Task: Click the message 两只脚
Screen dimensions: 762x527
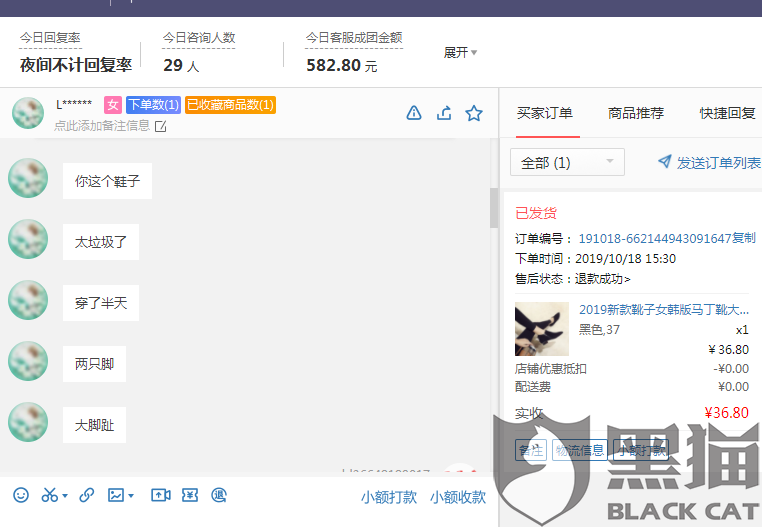Action: pos(94,364)
